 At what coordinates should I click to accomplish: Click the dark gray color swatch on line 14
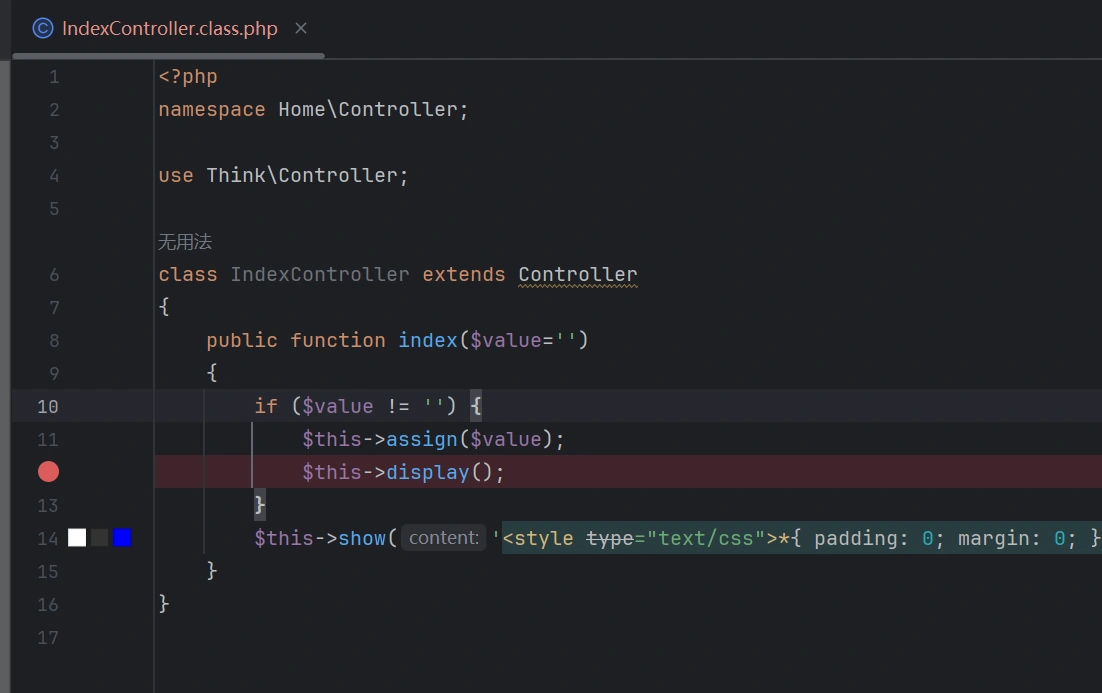point(100,538)
